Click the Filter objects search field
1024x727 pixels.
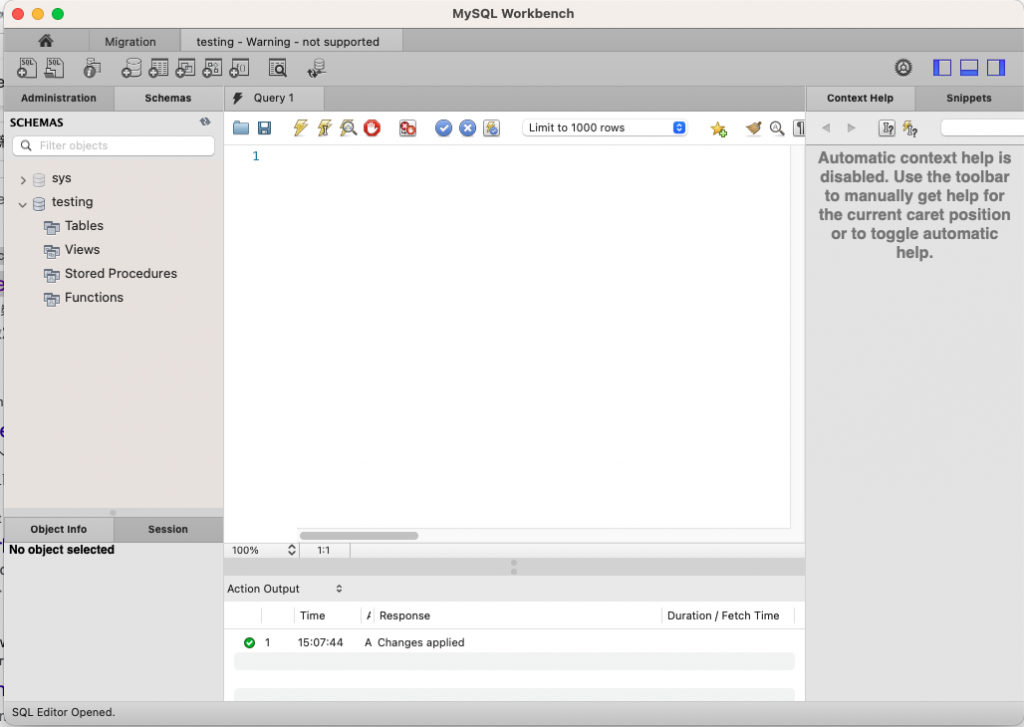114,146
